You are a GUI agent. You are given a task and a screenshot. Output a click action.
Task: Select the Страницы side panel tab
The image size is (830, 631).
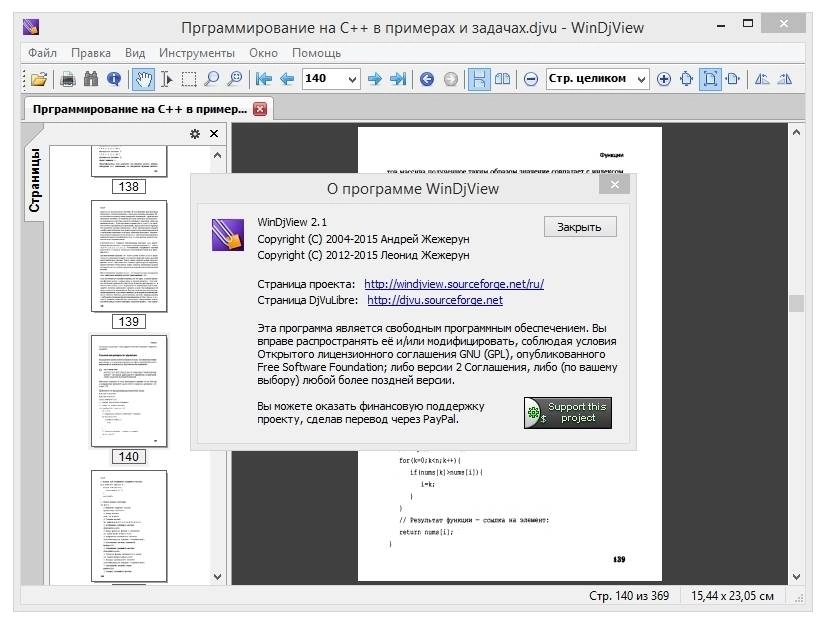[x=34, y=180]
